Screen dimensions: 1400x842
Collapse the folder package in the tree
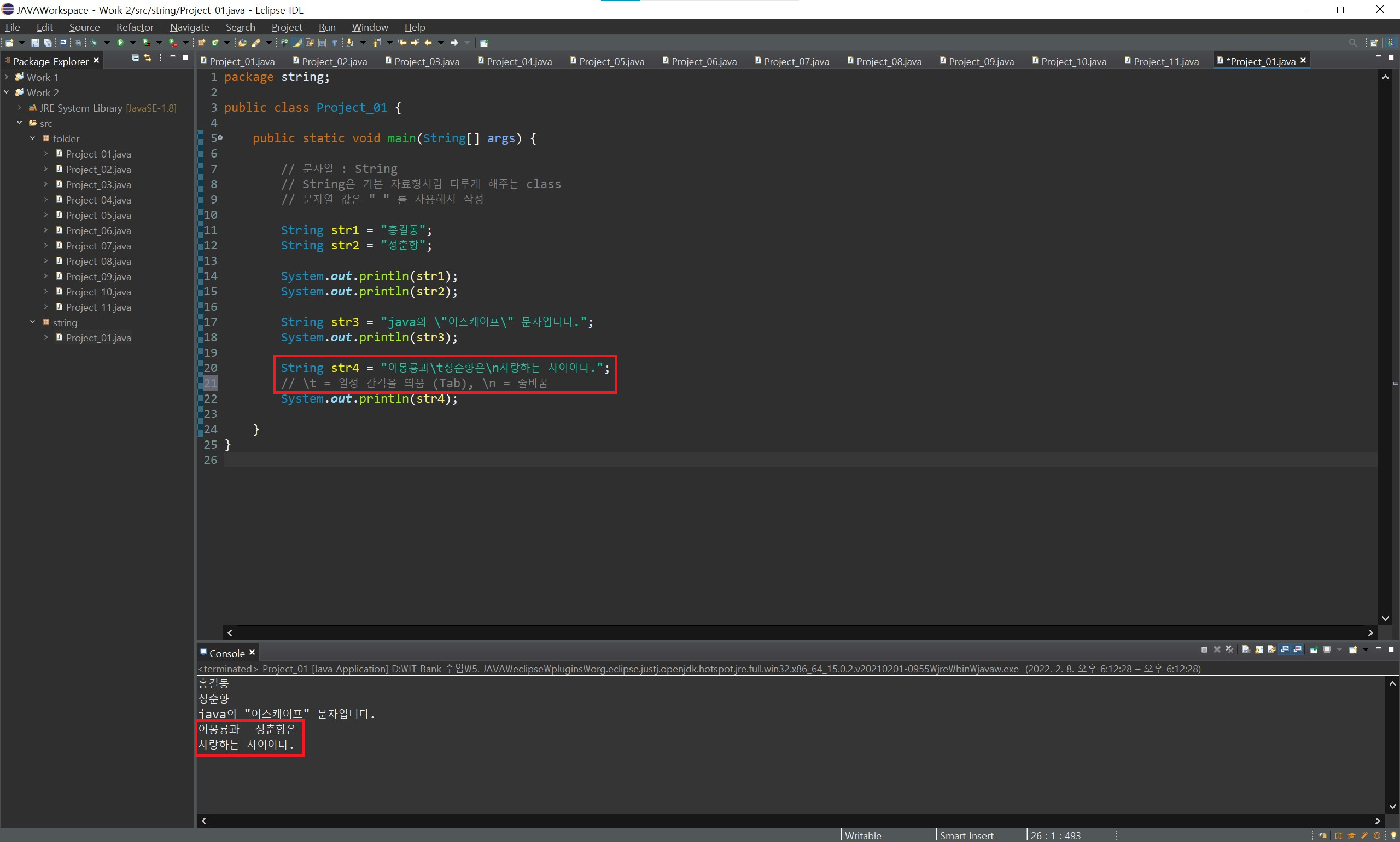[x=32, y=138]
